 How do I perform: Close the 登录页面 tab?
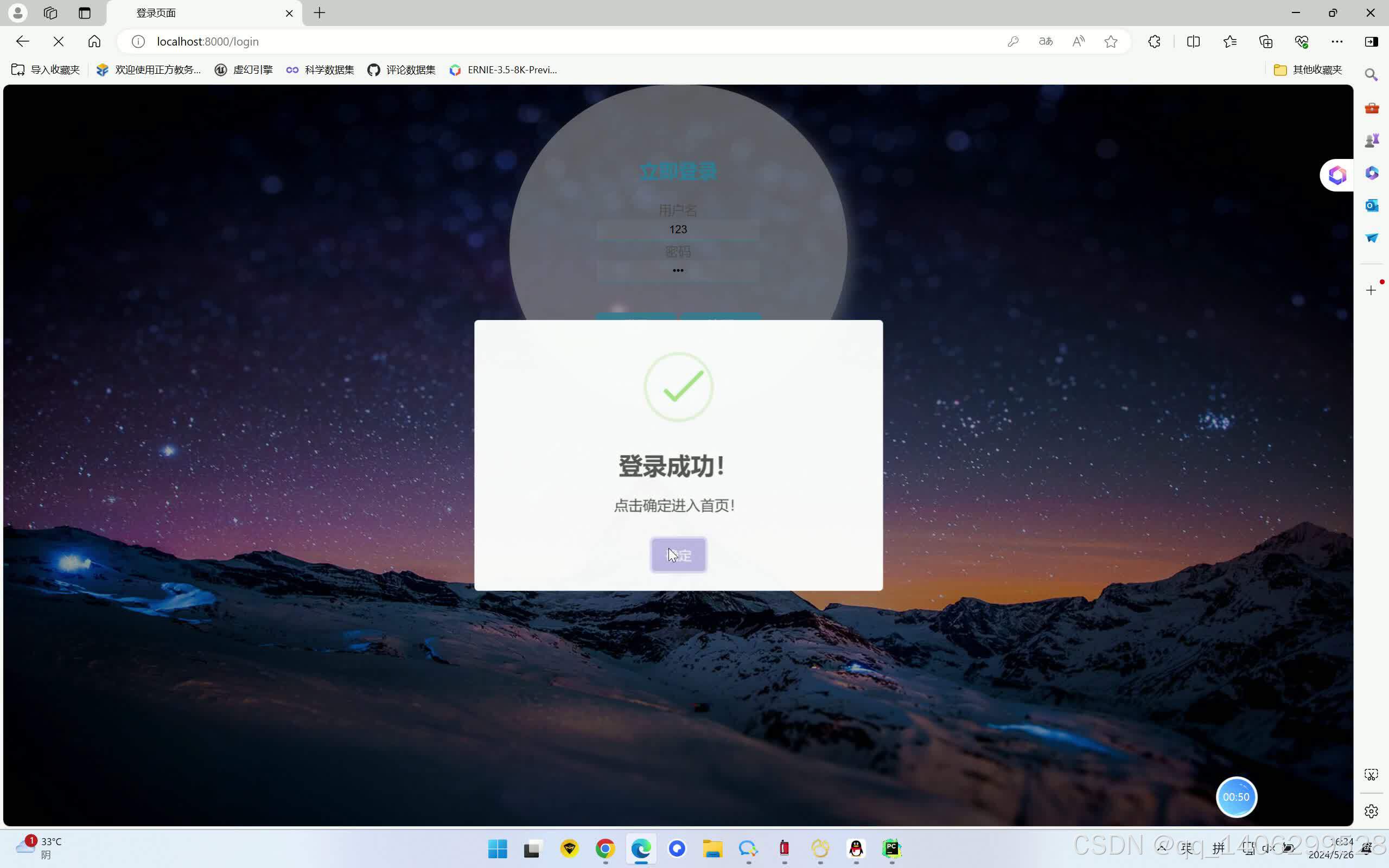click(289, 12)
